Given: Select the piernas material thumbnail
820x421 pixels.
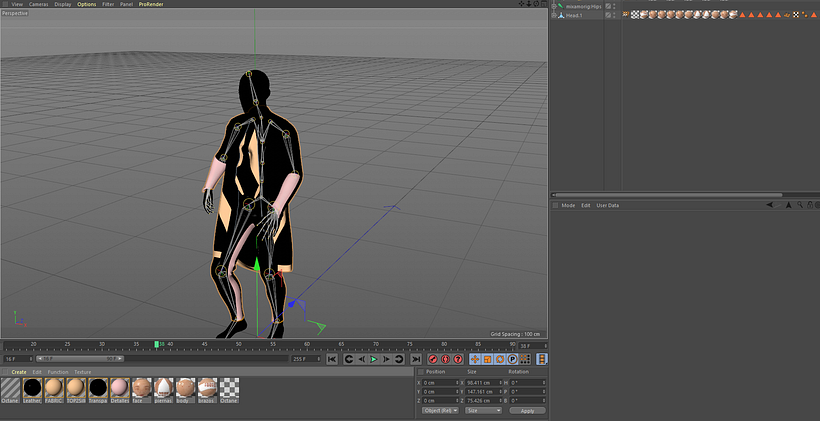Looking at the screenshot, I should click(x=164, y=390).
